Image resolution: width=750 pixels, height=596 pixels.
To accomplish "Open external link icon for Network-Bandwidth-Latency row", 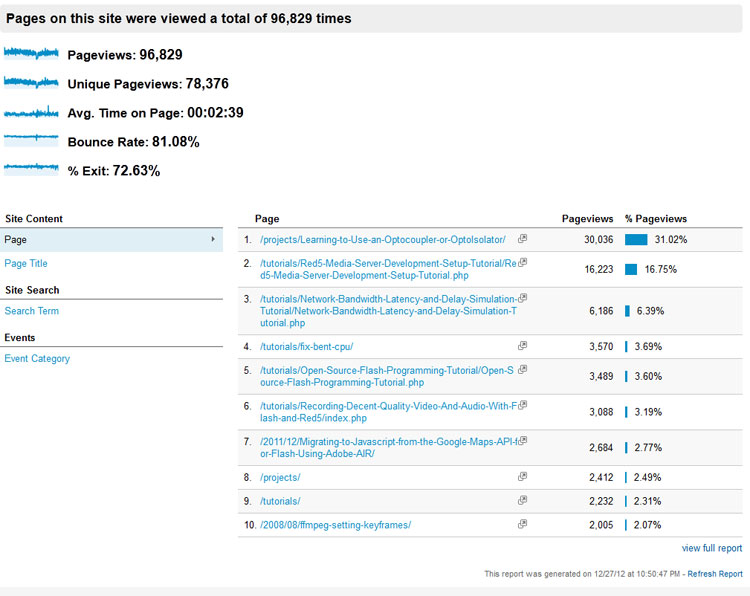I will pos(522,298).
